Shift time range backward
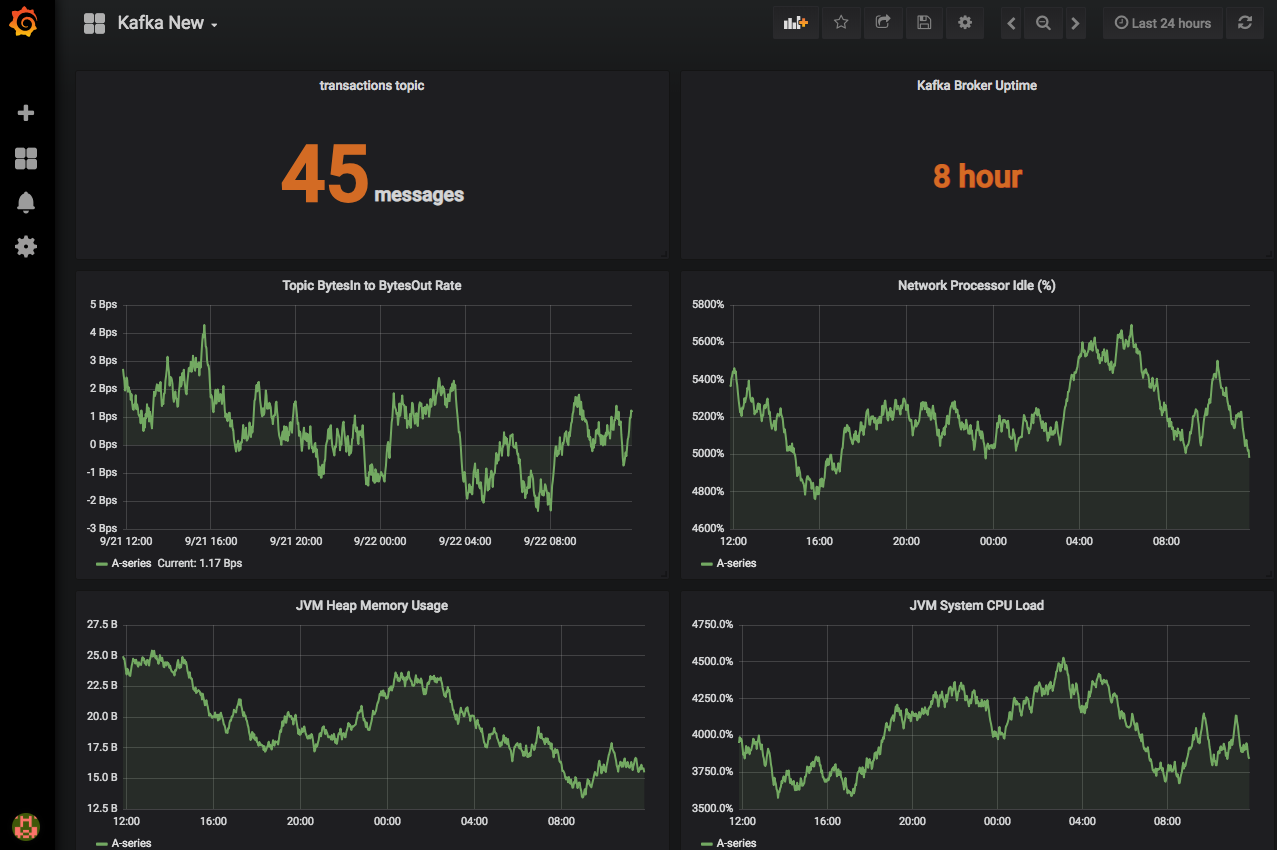The height and width of the screenshot is (850, 1277). [1012, 23]
